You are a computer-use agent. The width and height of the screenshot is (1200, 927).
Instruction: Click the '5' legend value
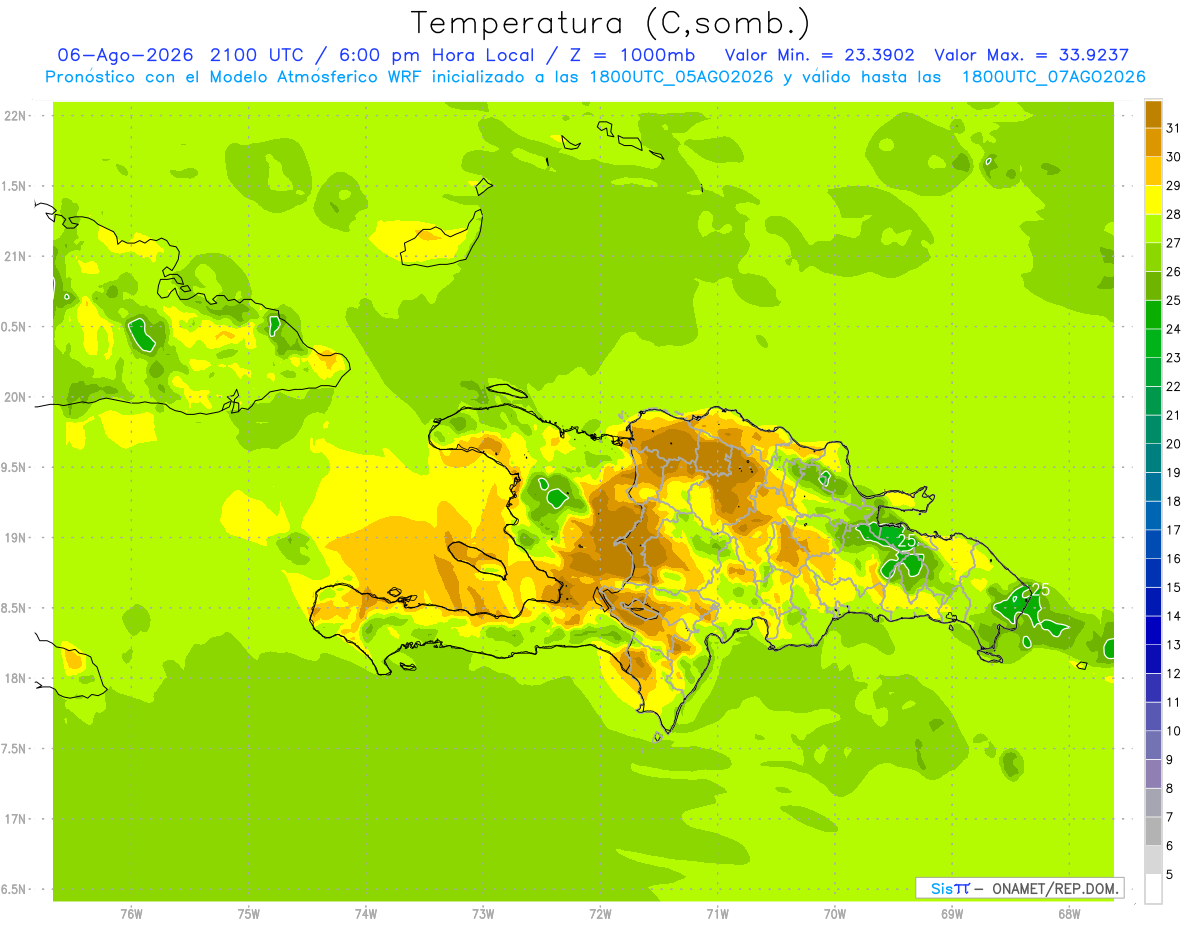(1170, 874)
